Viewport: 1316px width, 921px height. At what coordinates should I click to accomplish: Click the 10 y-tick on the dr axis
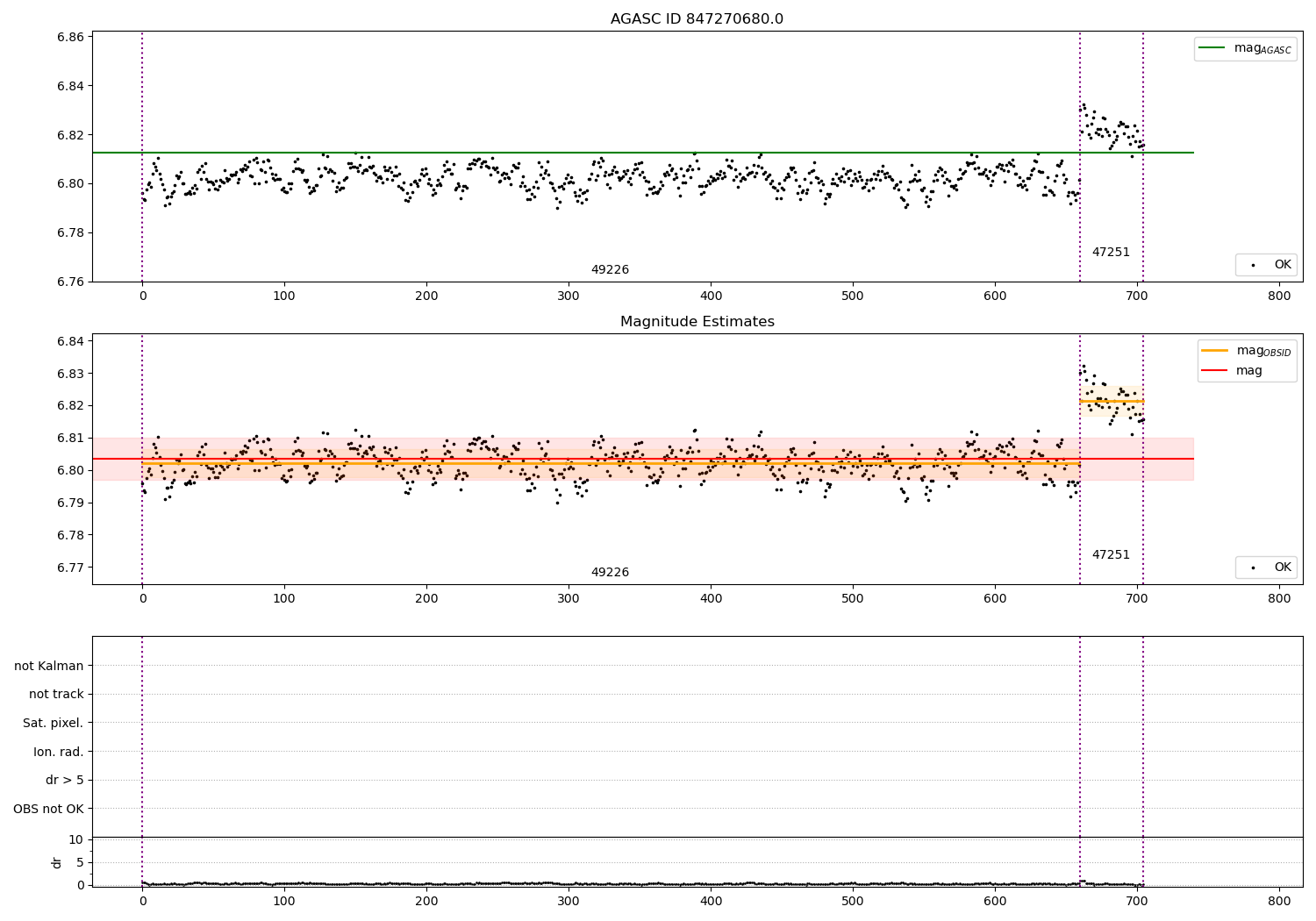pos(76,839)
